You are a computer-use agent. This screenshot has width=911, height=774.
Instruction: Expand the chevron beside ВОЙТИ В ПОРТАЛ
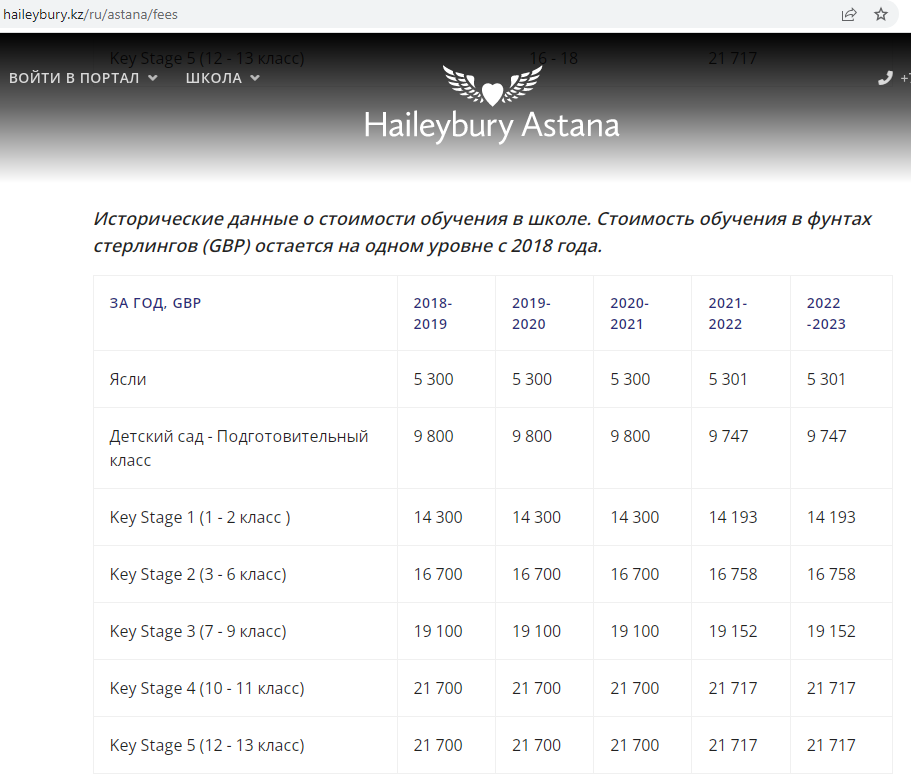click(x=152, y=78)
